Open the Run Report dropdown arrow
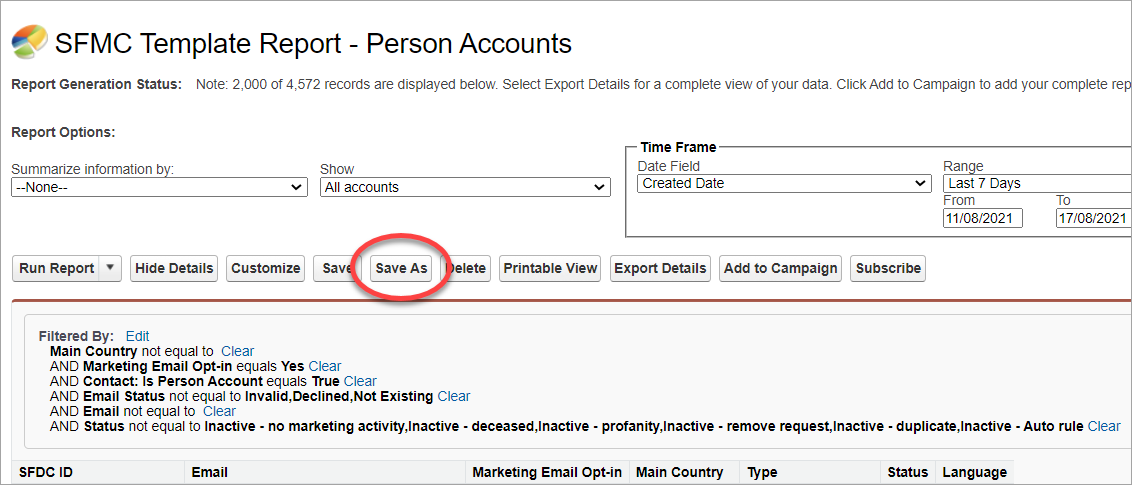 [110, 268]
